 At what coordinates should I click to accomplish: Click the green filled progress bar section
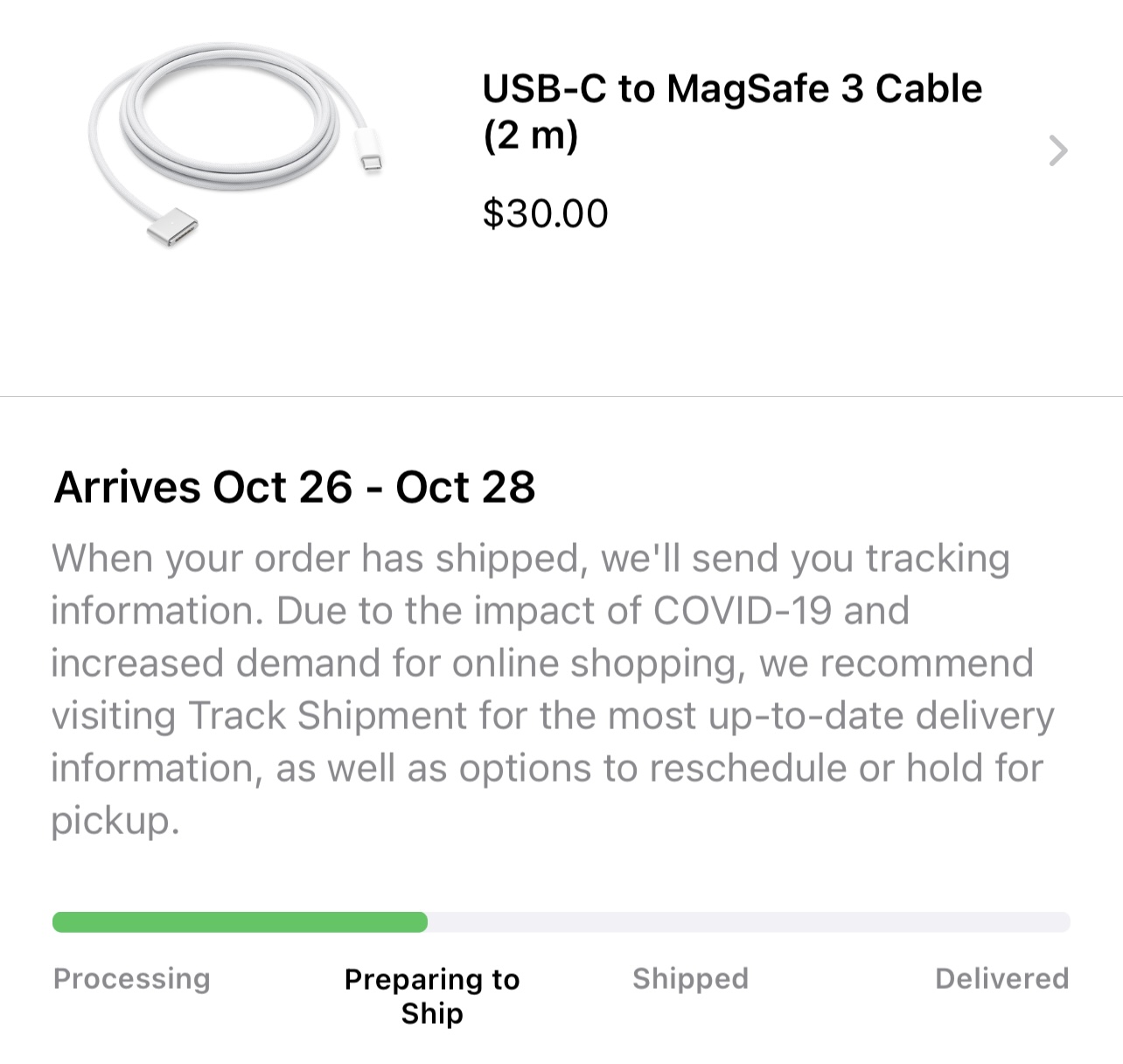240,922
